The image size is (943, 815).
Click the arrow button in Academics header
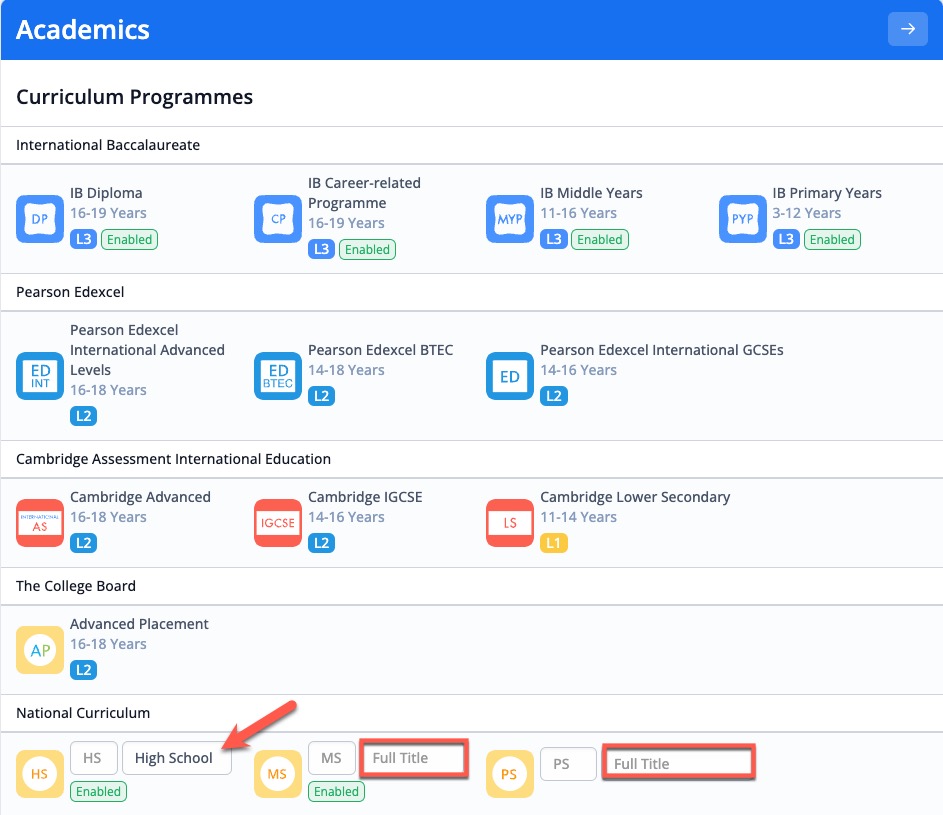point(908,29)
